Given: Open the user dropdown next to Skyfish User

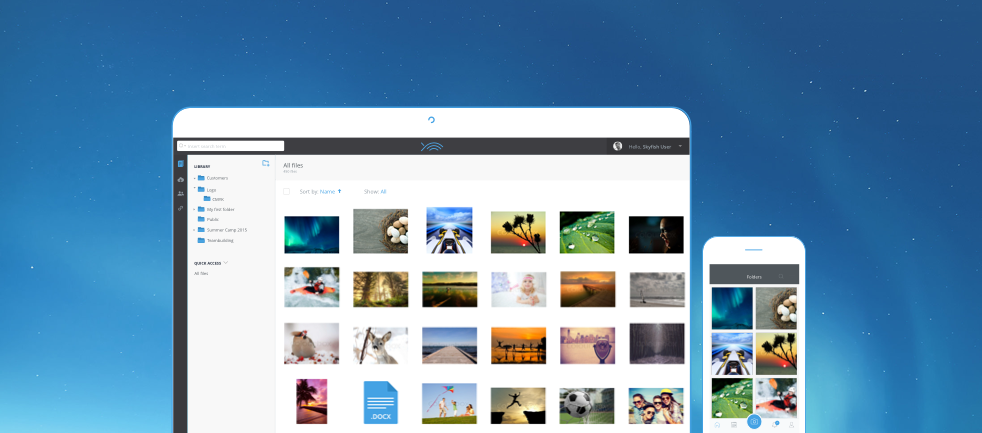Looking at the screenshot, I should point(680,146).
